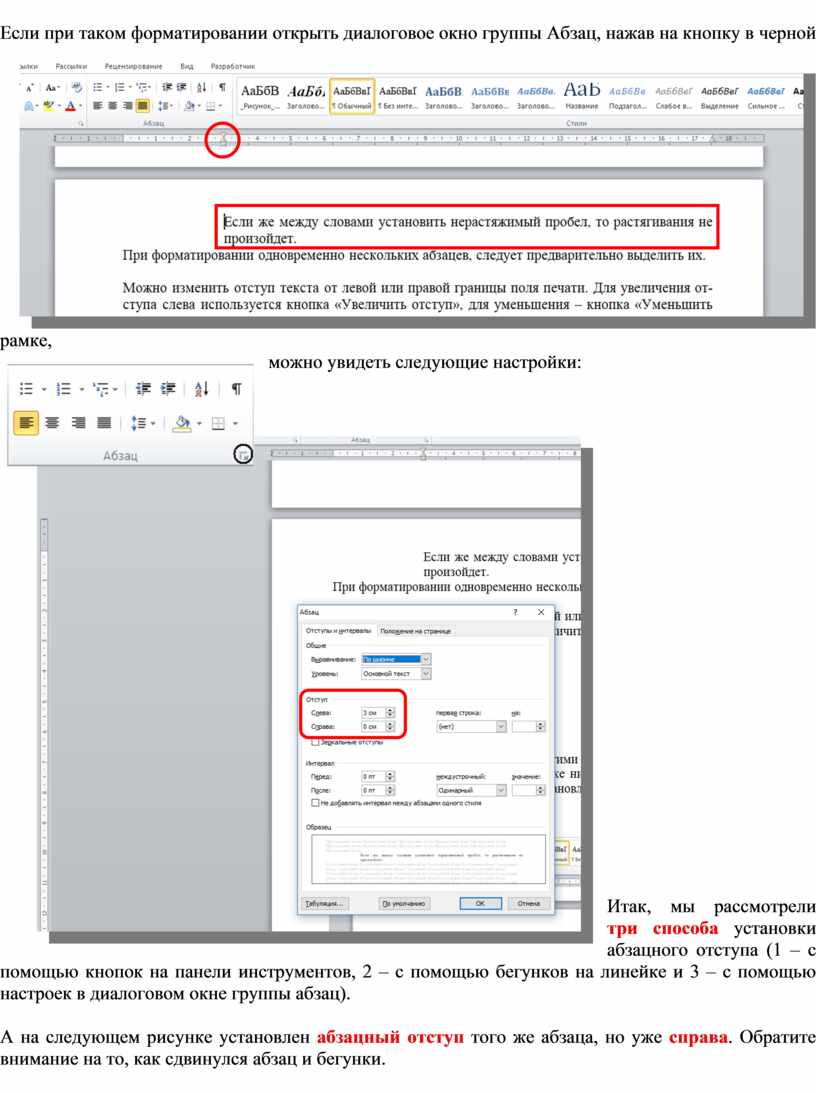Image resolution: width=816 pixels, height=1093 pixels.
Task: Expand Bullets dropdown arrow in enlarged panel
Action: pos(43,389)
